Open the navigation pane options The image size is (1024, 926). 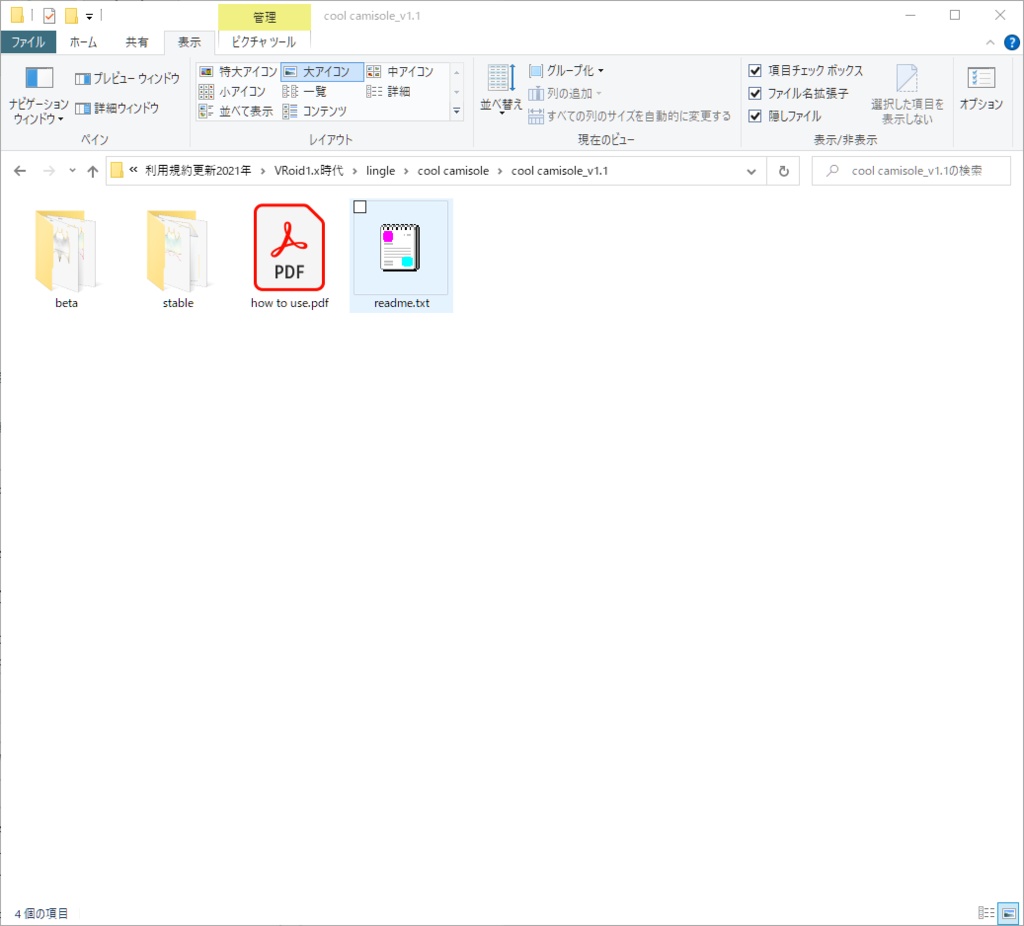coord(39,95)
